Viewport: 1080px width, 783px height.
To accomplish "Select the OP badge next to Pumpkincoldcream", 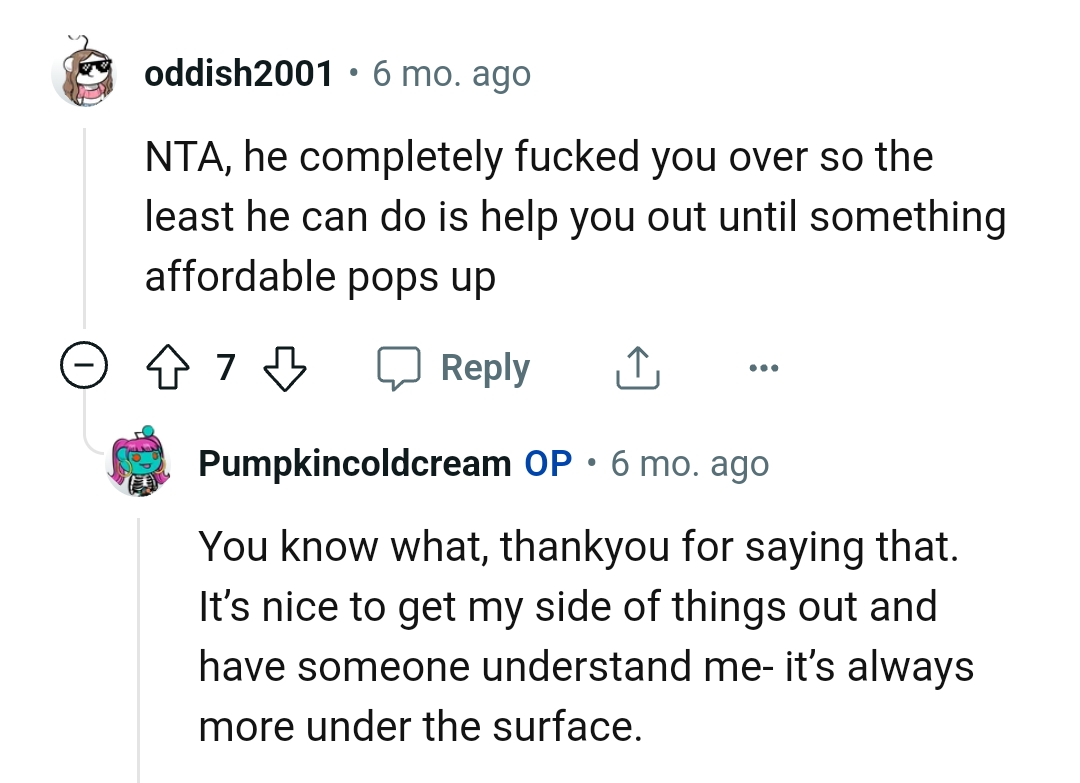I will pos(545,462).
